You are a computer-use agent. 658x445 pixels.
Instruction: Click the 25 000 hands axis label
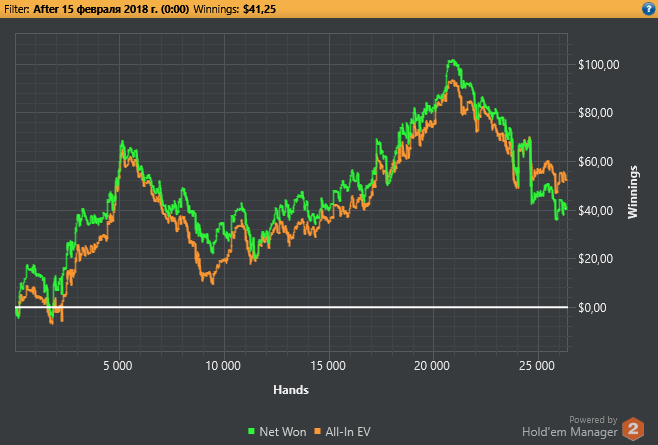537,366
